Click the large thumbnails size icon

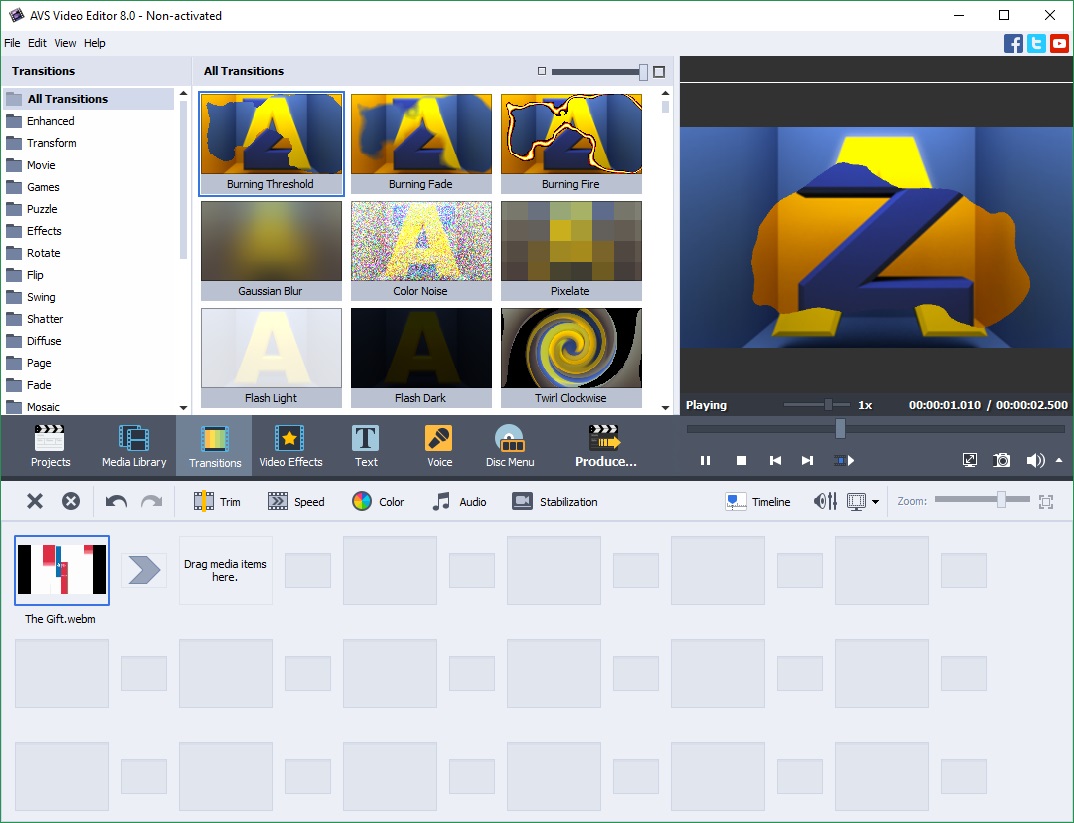pyautogui.click(x=659, y=71)
